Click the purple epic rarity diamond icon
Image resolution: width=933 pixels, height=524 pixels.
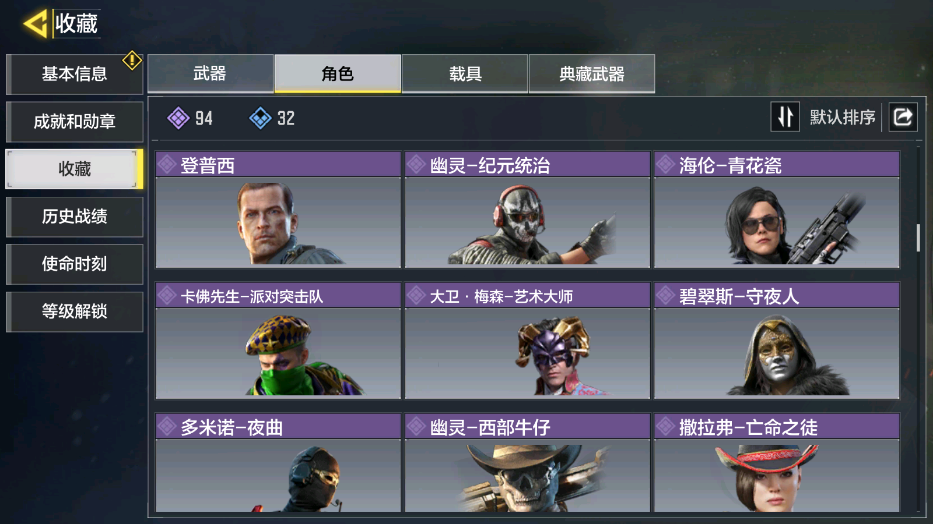pyautogui.click(x=179, y=118)
